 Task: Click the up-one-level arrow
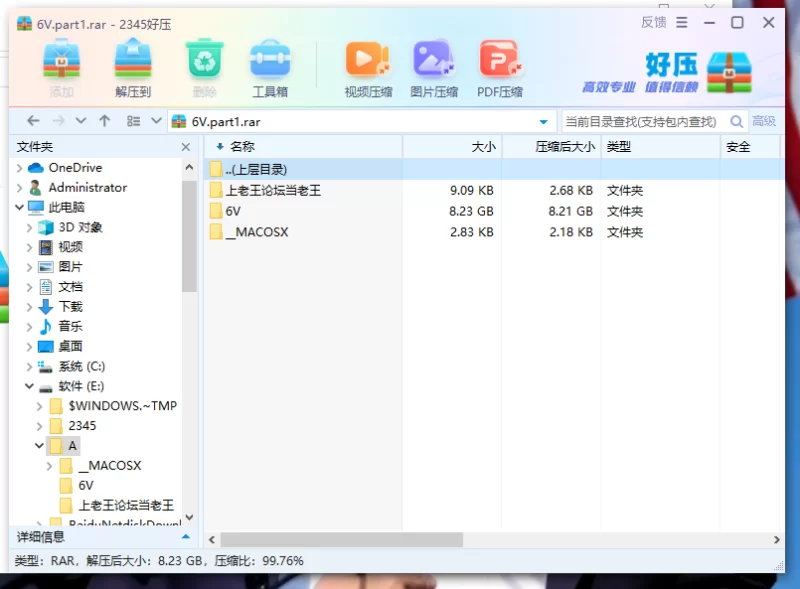click(105, 121)
